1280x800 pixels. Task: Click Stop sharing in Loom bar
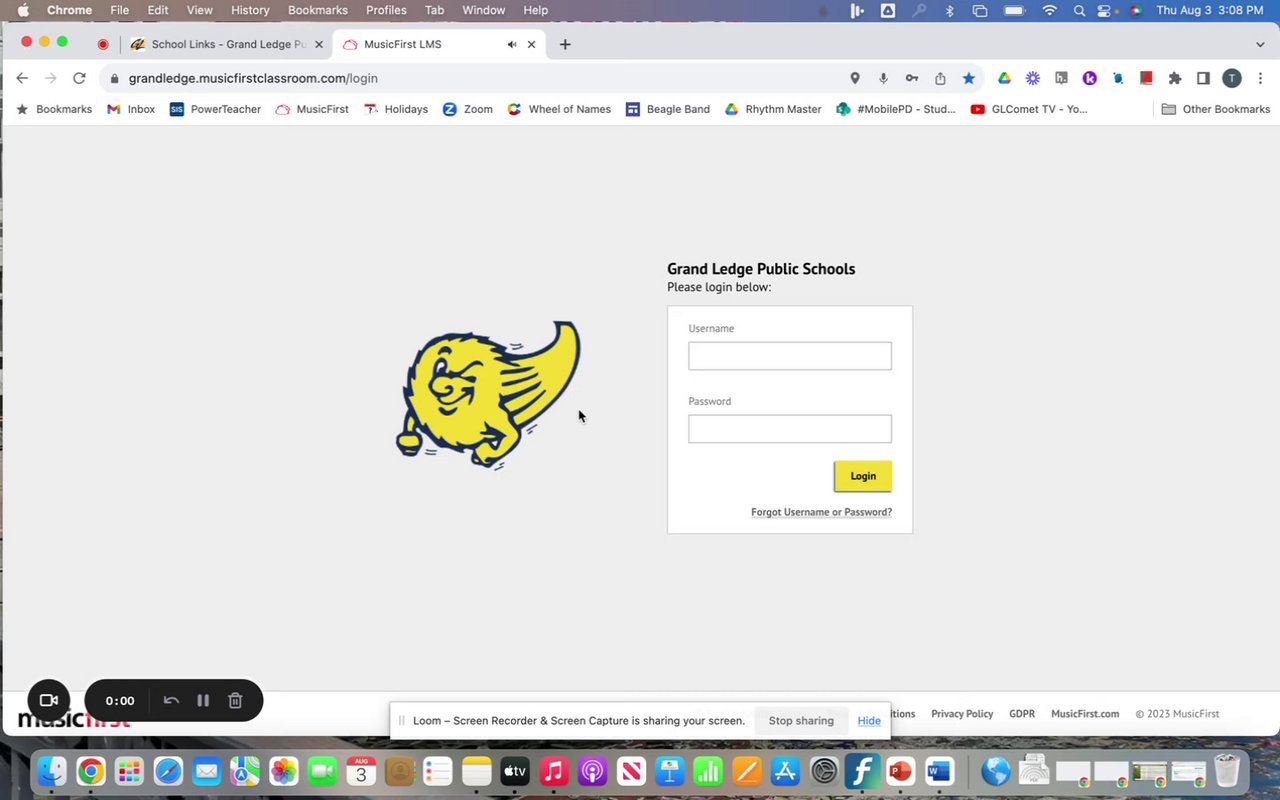coord(801,720)
